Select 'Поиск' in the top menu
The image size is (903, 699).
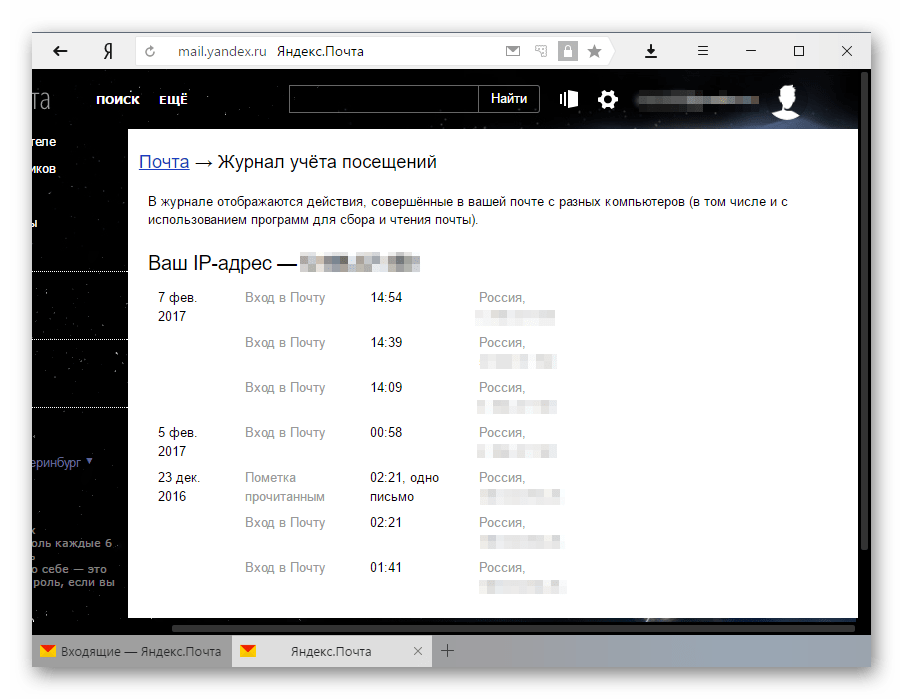click(118, 100)
